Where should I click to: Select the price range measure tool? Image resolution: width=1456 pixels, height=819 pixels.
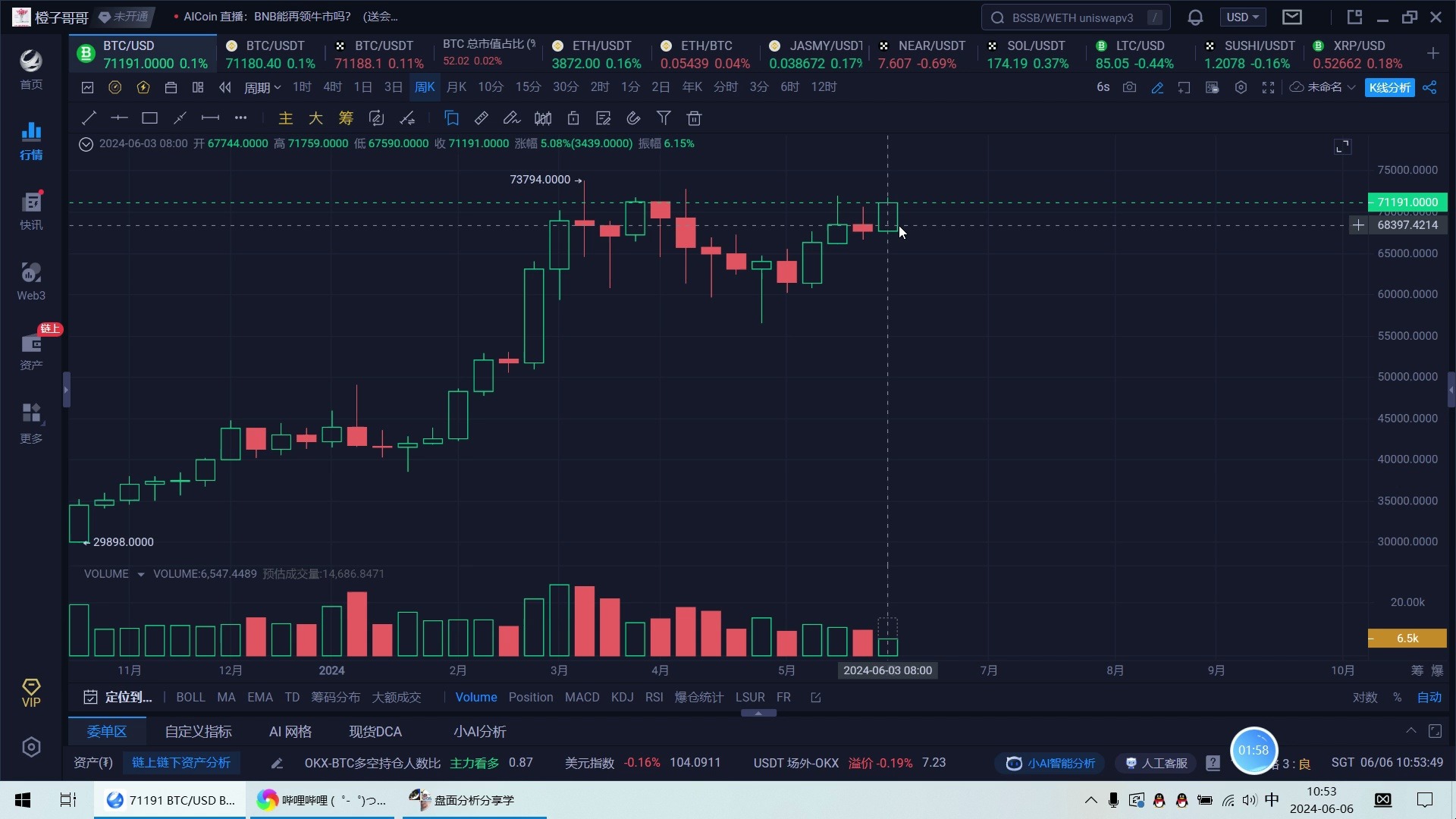coord(210,118)
